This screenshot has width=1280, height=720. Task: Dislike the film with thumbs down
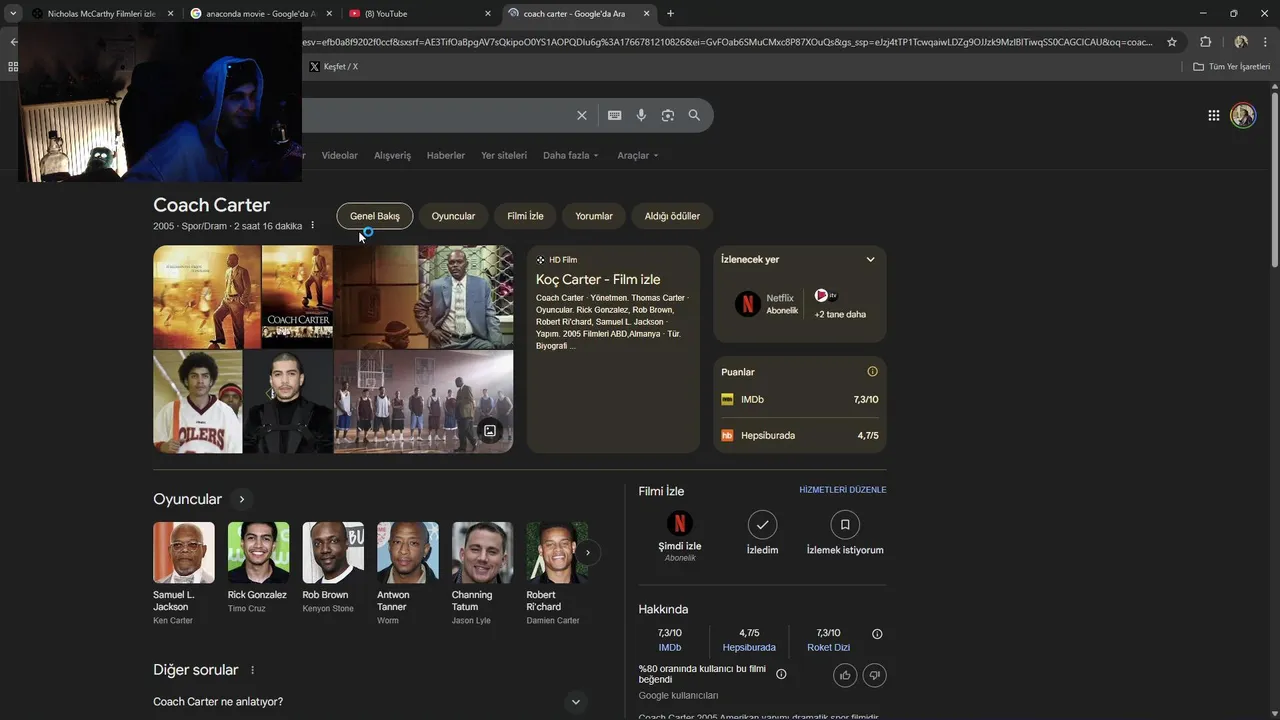coord(874,675)
